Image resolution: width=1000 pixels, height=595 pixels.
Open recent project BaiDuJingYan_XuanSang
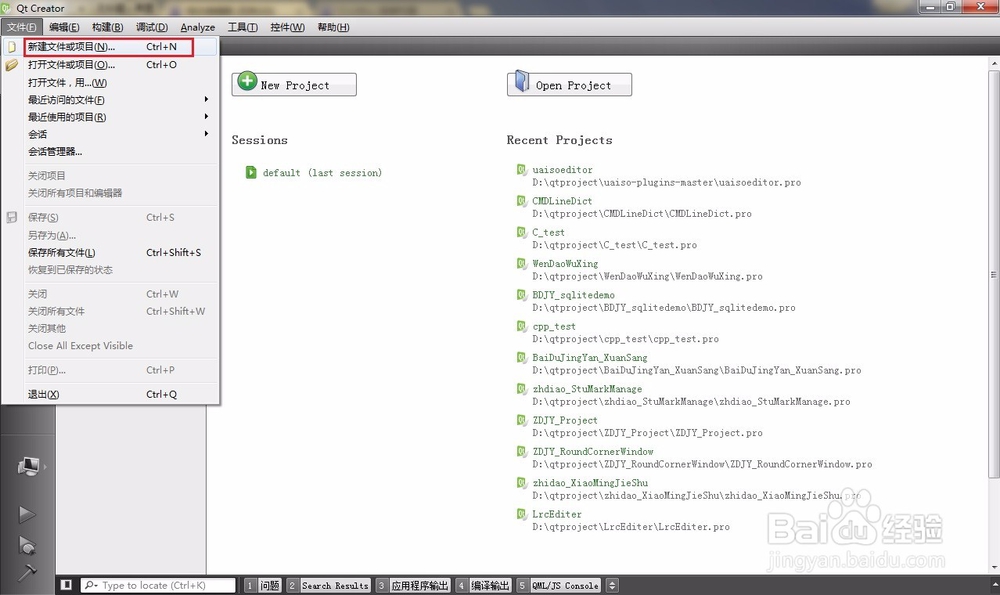[x=590, y=357]
